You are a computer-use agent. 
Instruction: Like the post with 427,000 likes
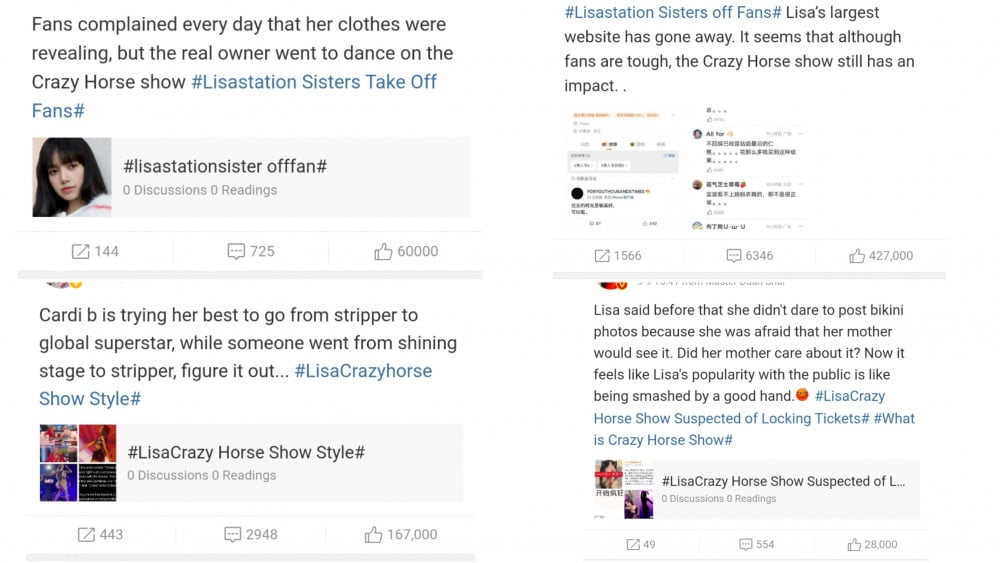click(x=857, y=255)
